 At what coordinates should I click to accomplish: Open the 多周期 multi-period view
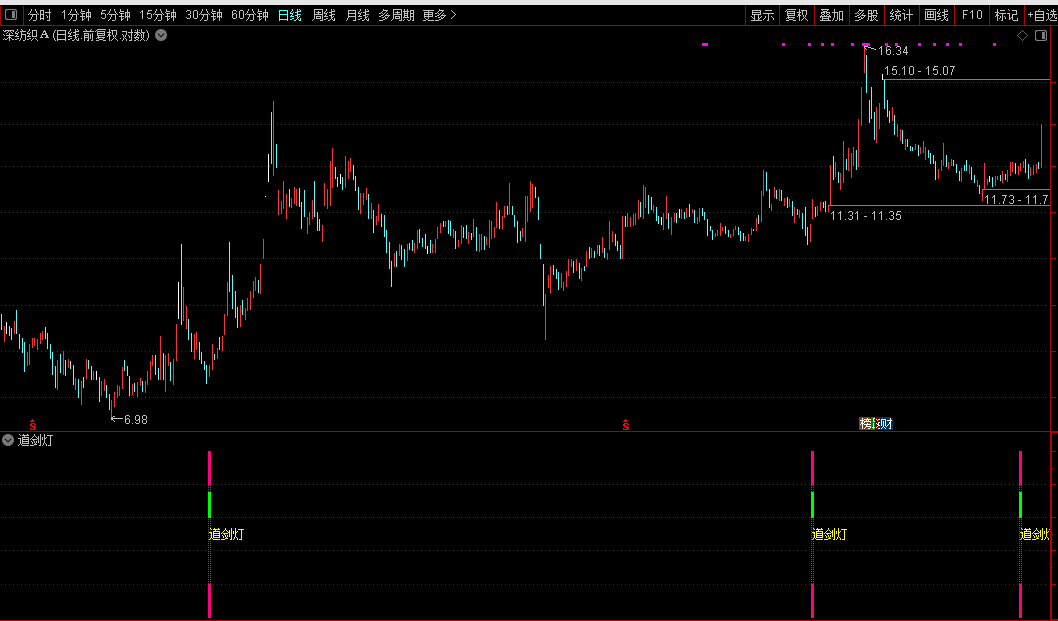396,15
